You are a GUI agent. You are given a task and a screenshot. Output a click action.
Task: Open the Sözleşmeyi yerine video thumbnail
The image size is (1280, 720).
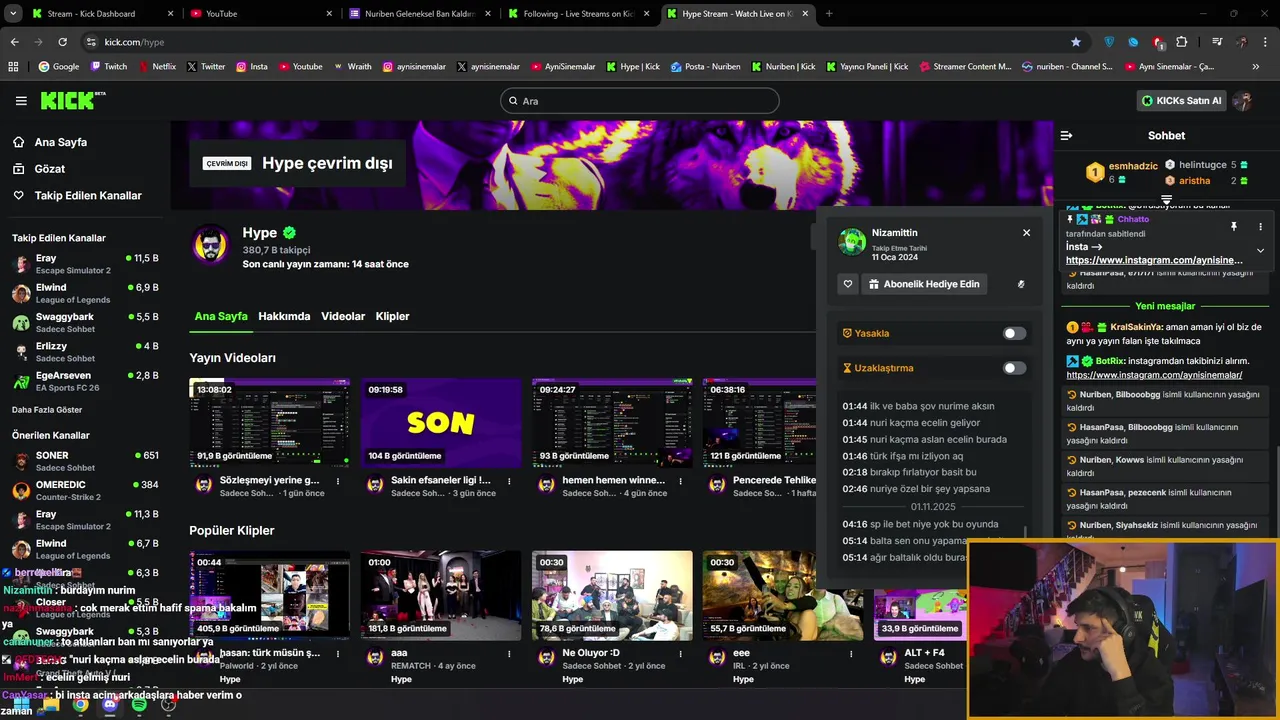coord(270,423)
